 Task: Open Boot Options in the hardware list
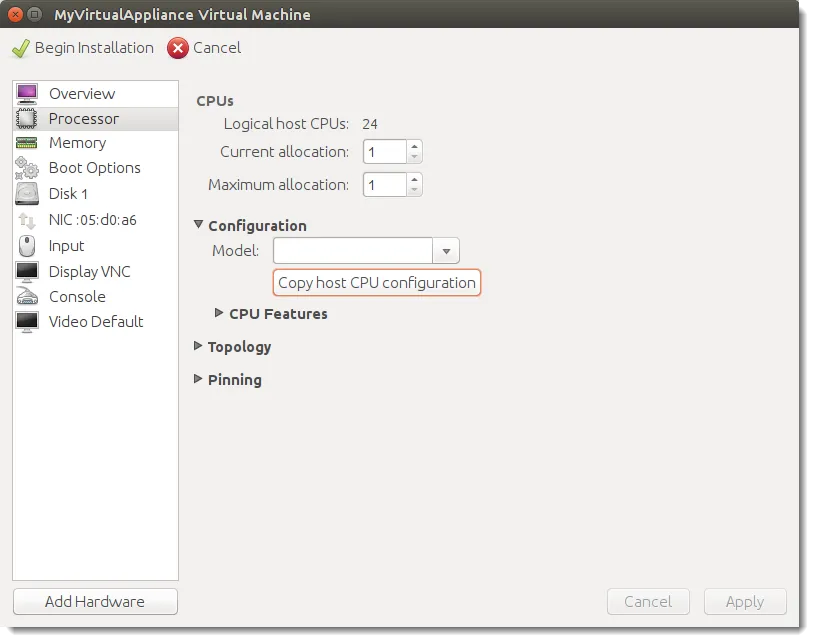(x=96, y=168)
